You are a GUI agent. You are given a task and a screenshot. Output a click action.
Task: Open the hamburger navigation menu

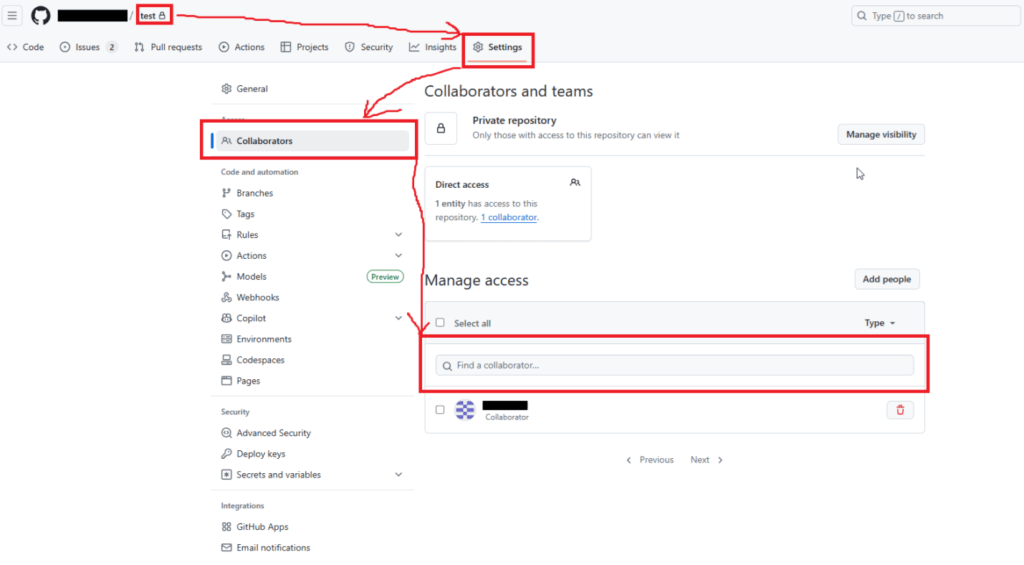(x=13, y=16)
